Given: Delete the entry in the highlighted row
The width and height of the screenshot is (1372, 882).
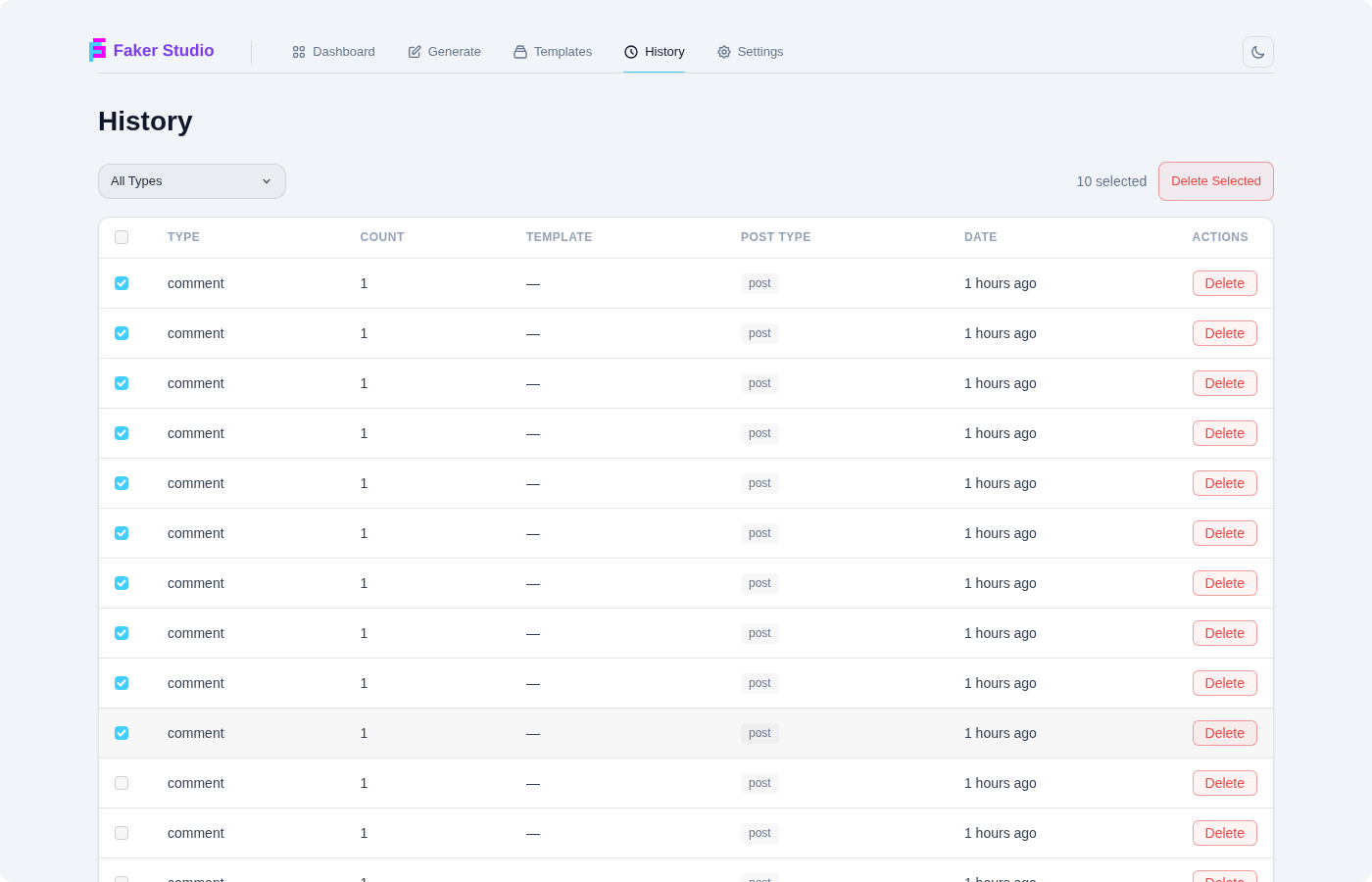Looking at the screenshot, I should click(x=1225, y=733).
